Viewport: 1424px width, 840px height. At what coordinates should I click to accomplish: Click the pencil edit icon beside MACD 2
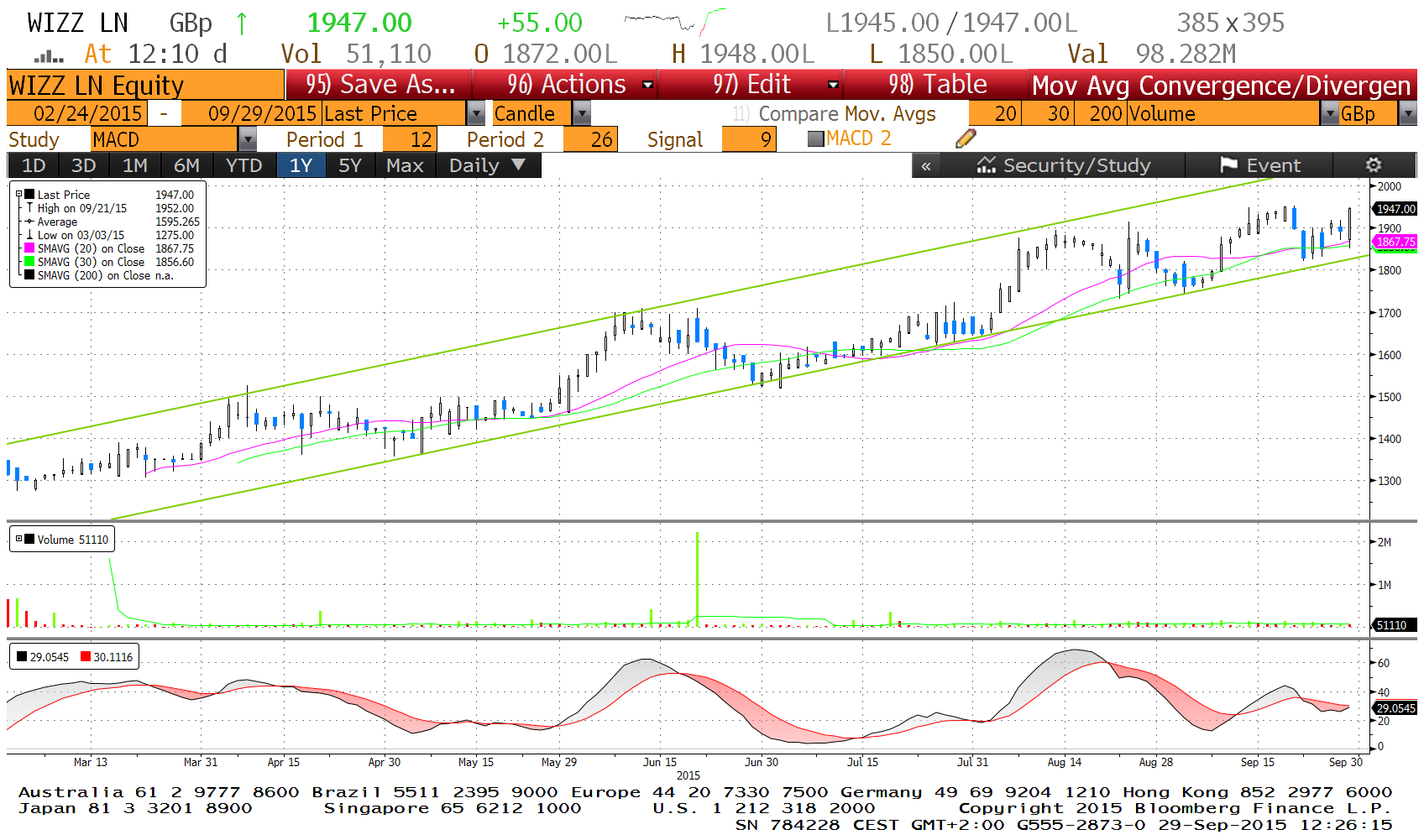[x=966, y=139]
